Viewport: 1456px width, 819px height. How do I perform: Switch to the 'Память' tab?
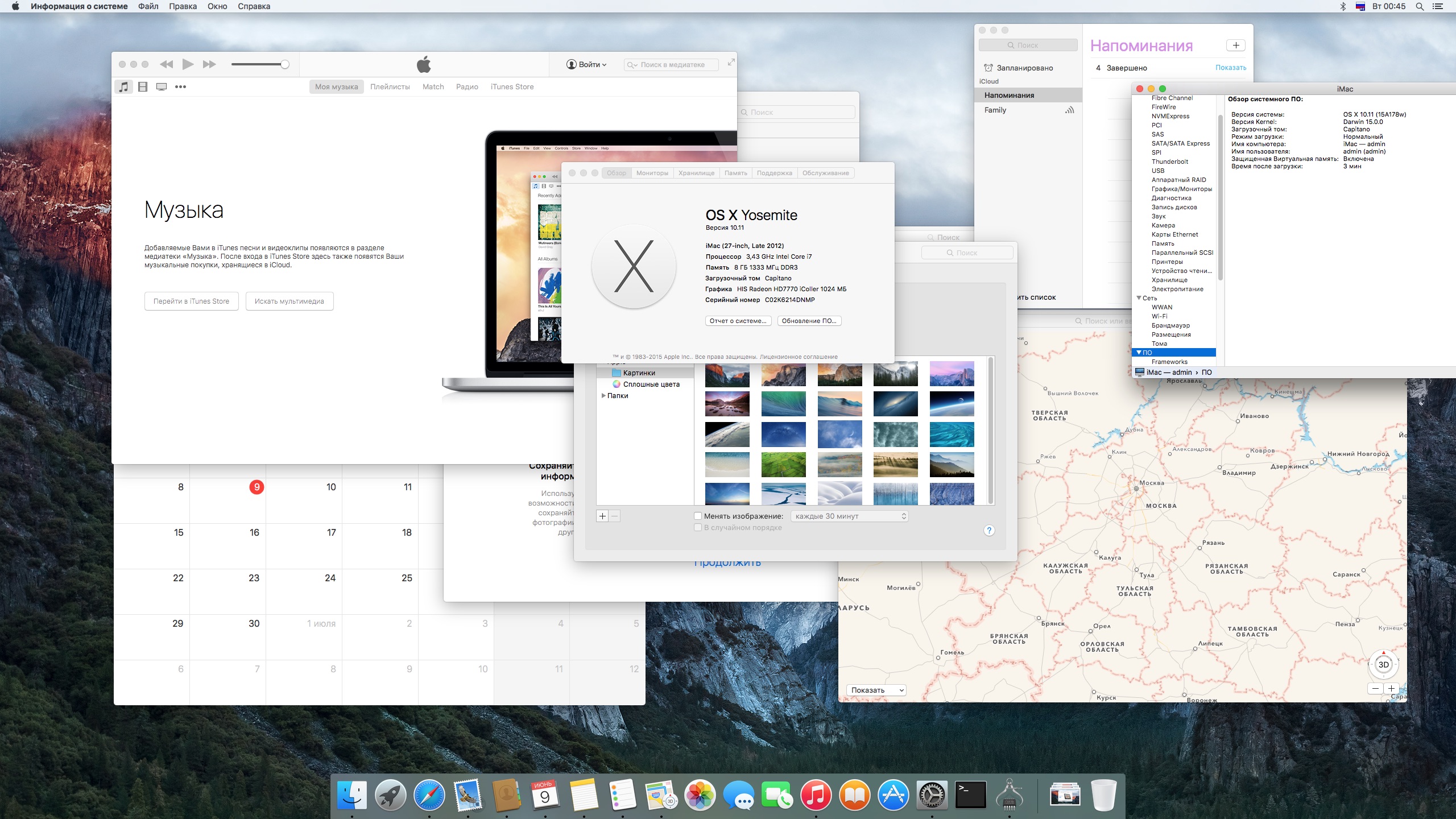click(x=736, y=173)
